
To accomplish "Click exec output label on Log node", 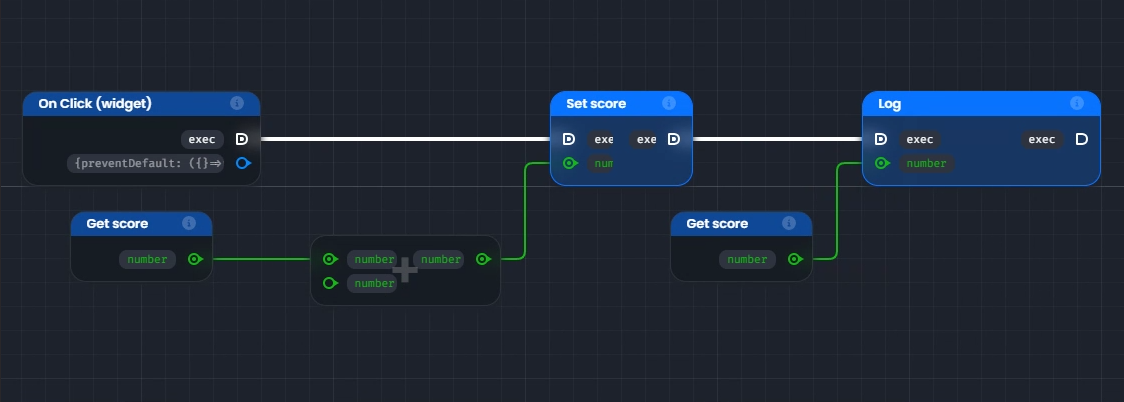I will click(1042, 139).
